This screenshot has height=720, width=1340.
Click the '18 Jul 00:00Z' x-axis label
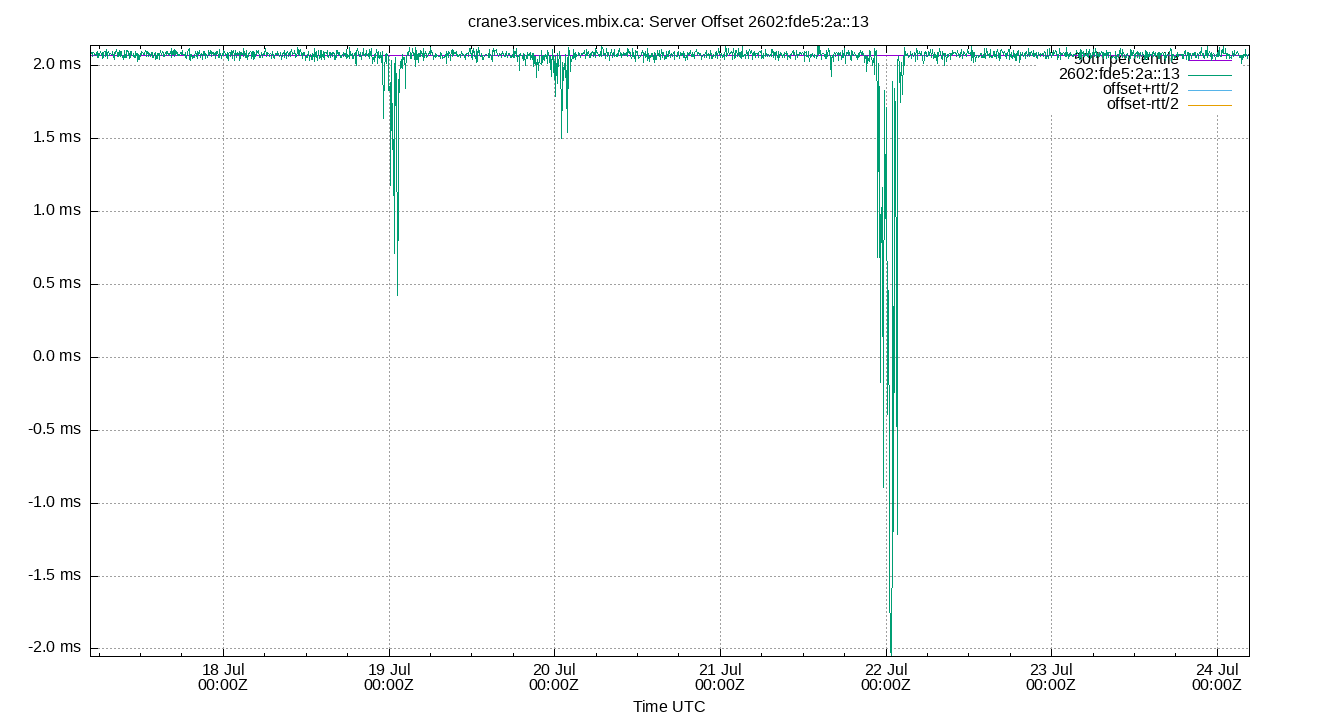click(x=223, y=677)
